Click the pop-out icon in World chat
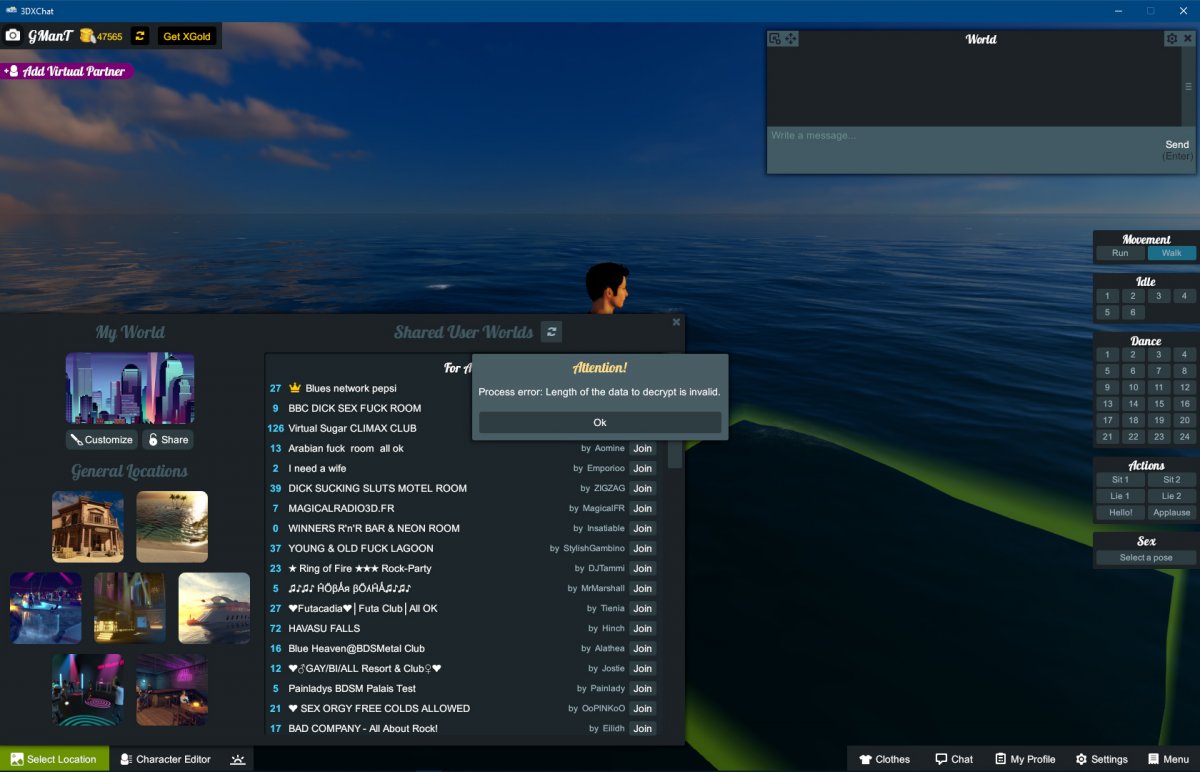This screenshot has height=772, width=1200. click(x=775, y=39)
